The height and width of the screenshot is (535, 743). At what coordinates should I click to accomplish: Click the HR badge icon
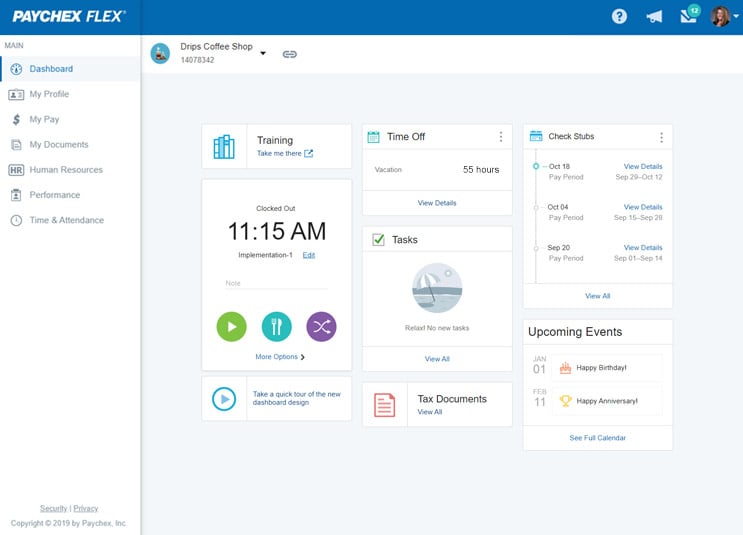click(16, 170)
